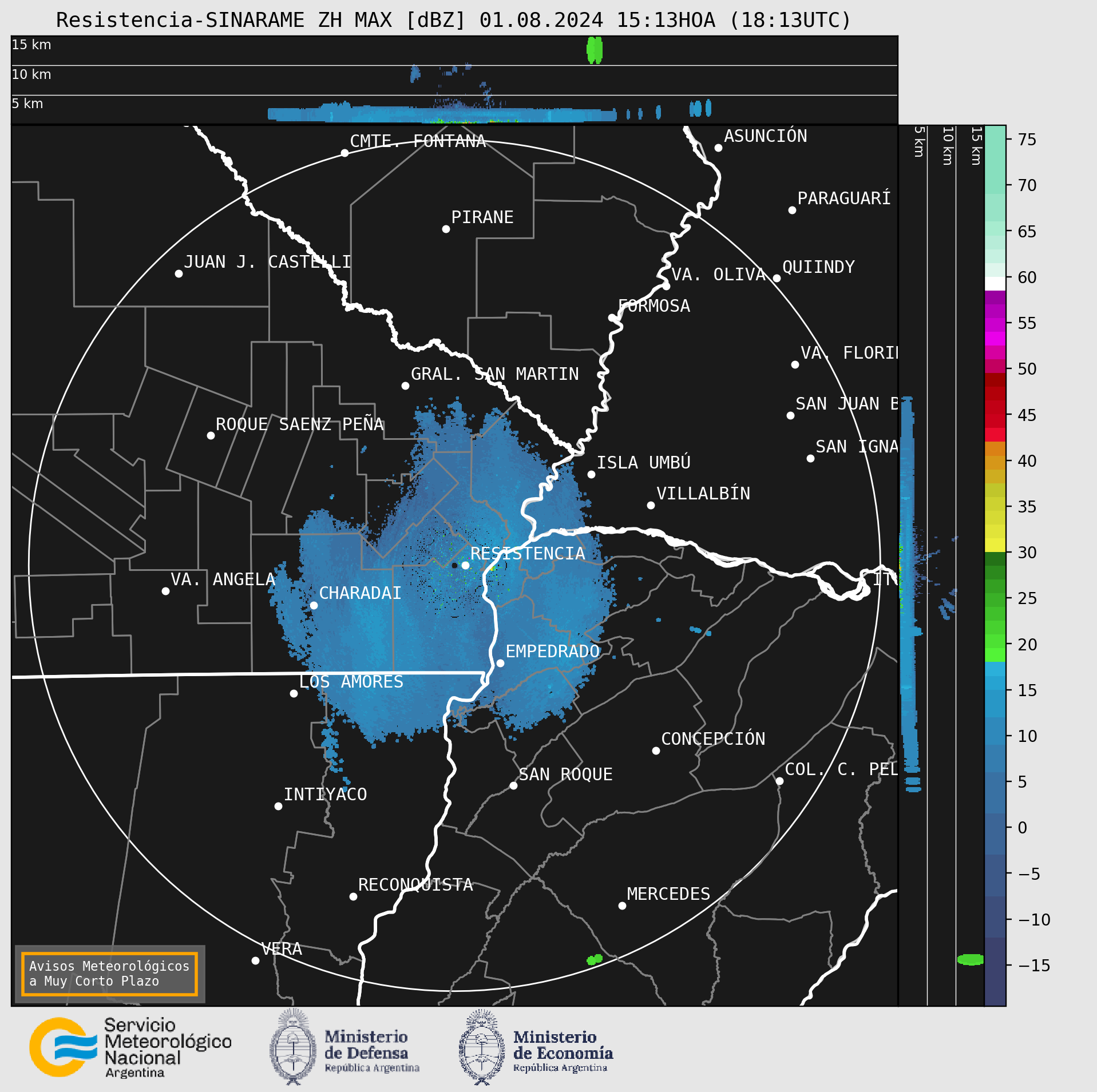Click the GRAL. SAN MARTIN label
The width and height of the screenshot is (1097, 1092).
494,374
